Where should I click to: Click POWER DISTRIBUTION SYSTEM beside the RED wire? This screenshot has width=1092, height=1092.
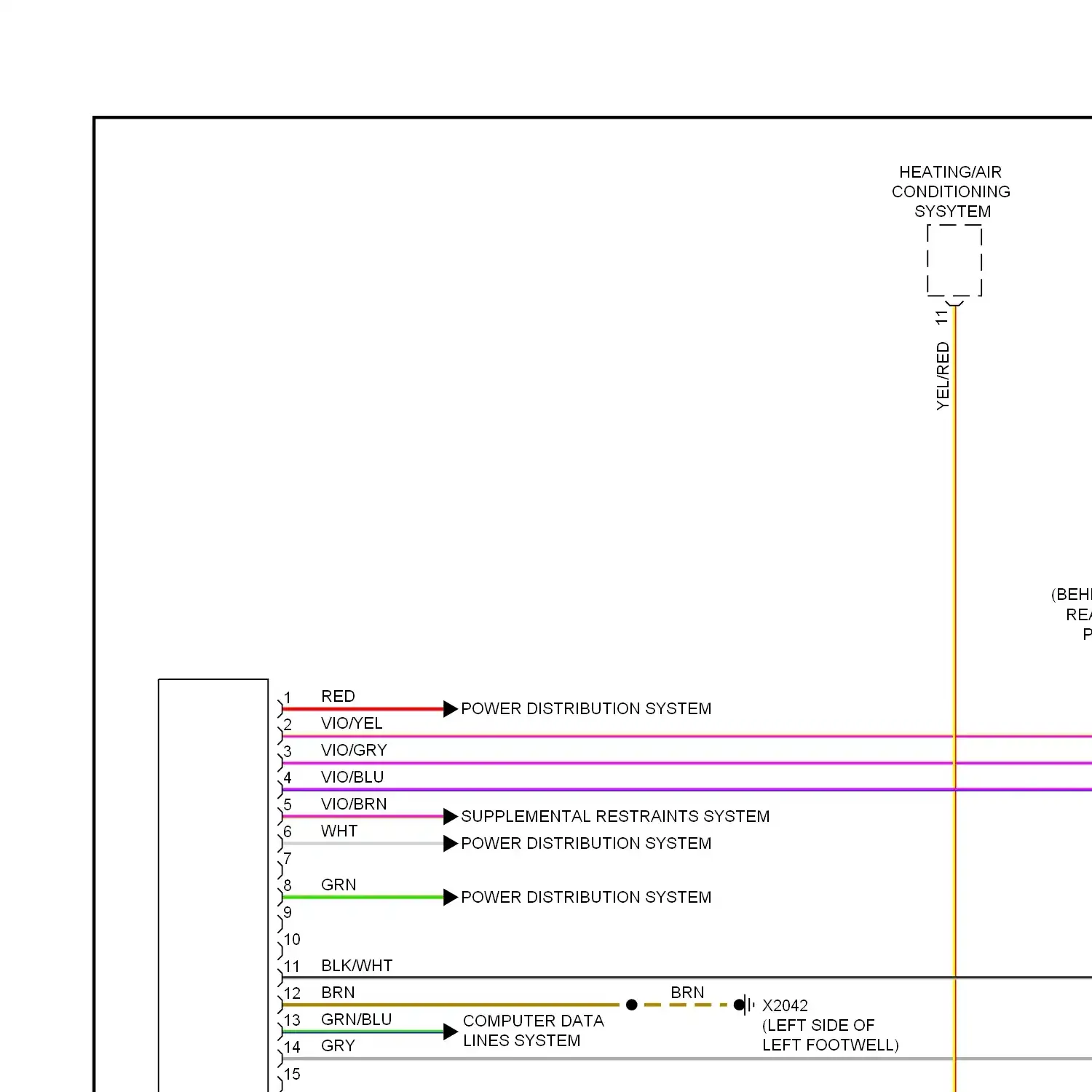tap(586, 708)
